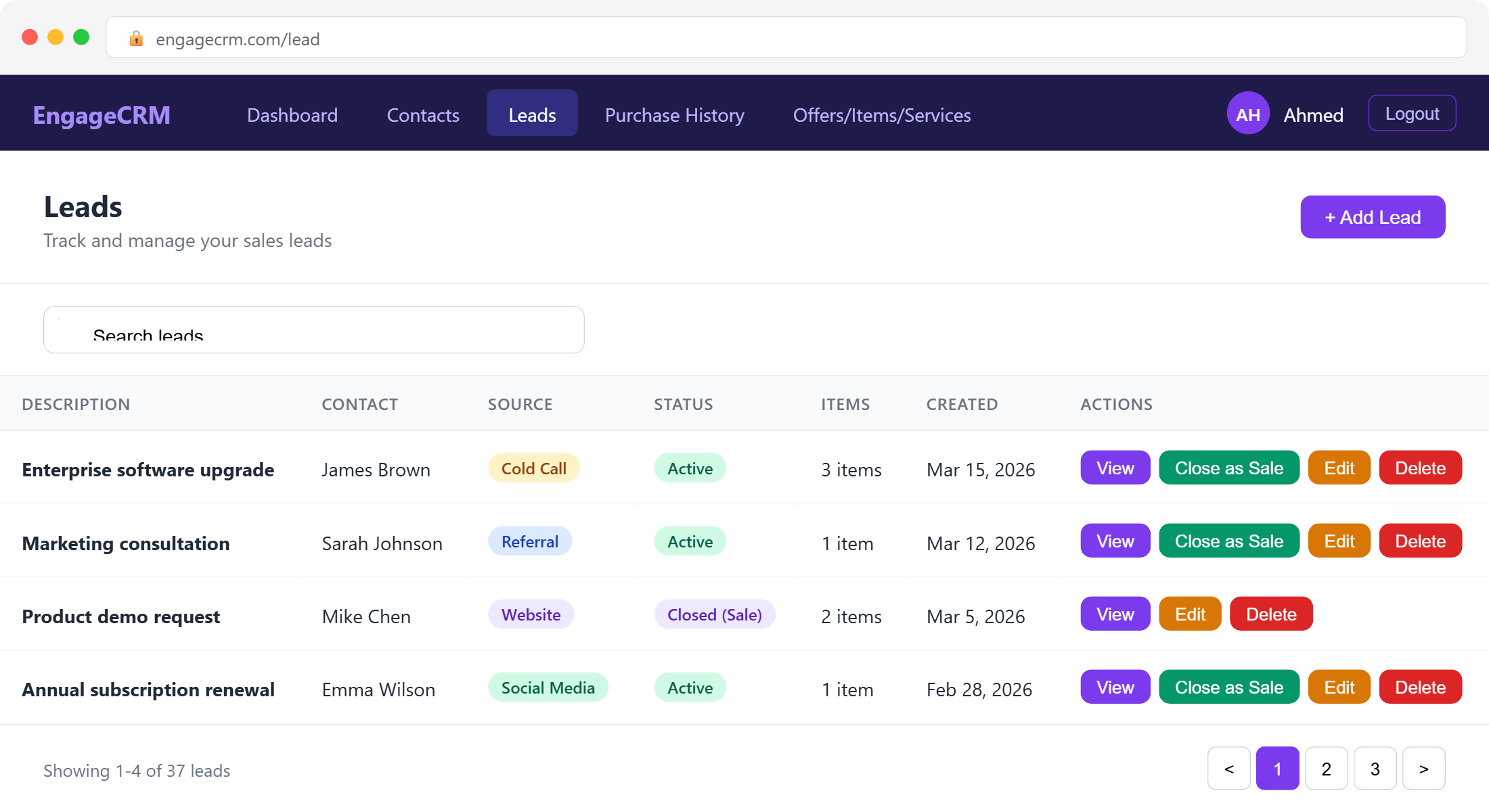Select the Leads tab in navigation
The image size is (1489, 812).
[x=532, y=114]
